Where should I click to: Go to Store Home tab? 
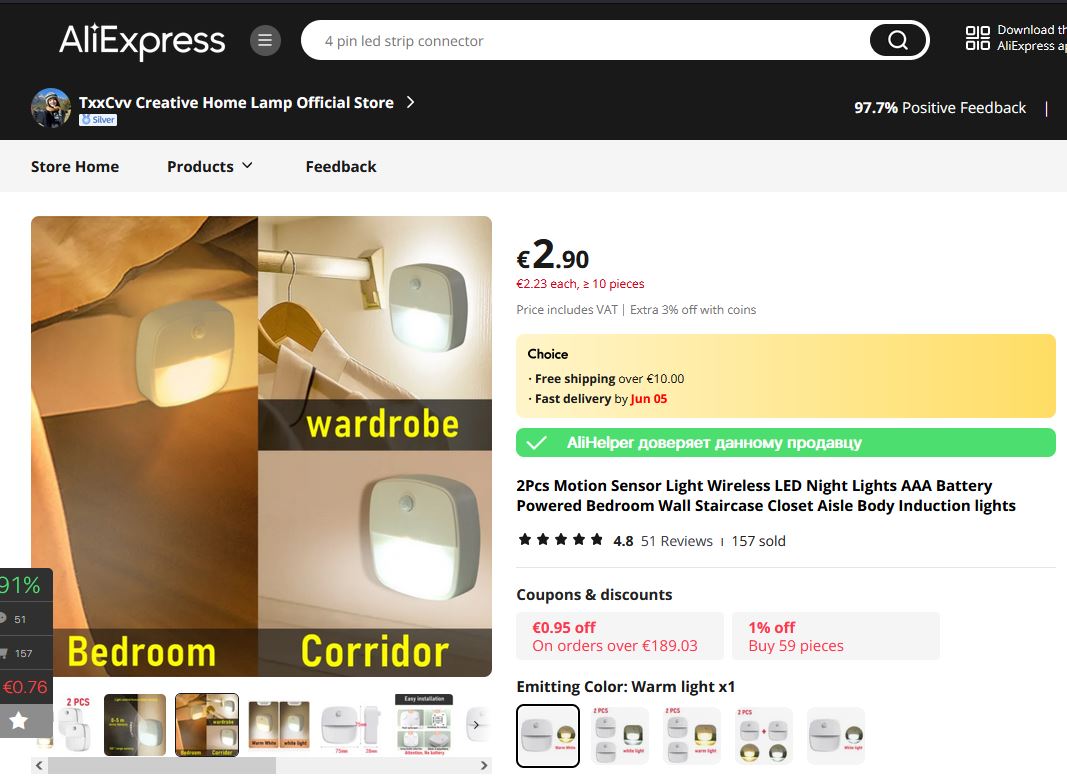[75, 166]
